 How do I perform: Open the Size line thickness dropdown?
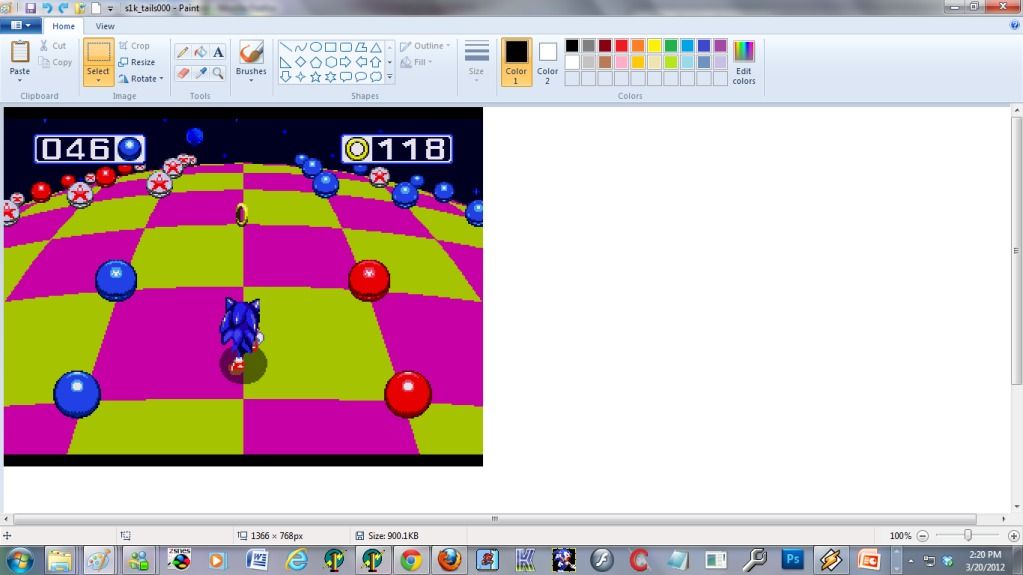476,61
